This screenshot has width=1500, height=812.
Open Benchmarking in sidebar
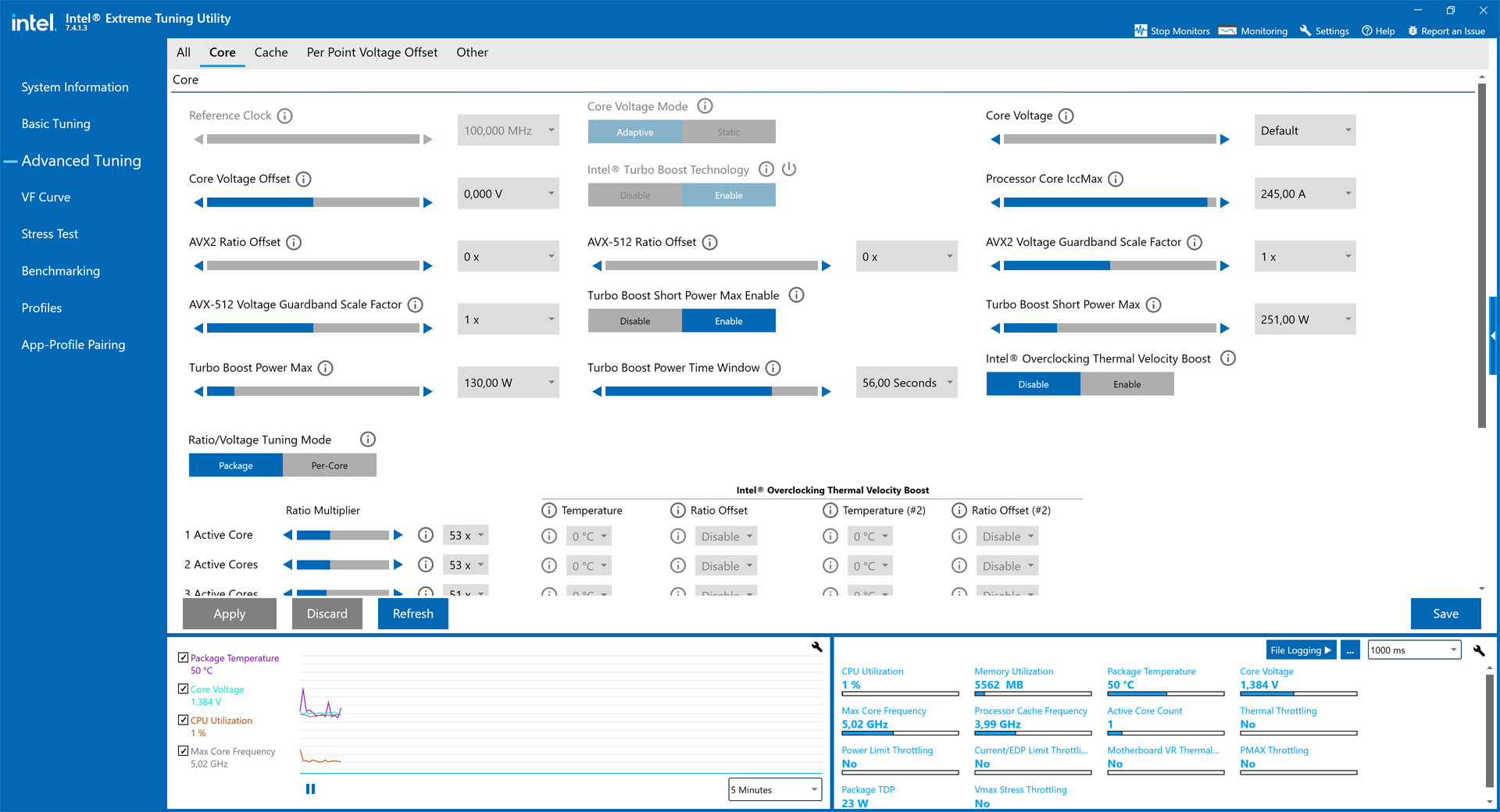point(61,271)
